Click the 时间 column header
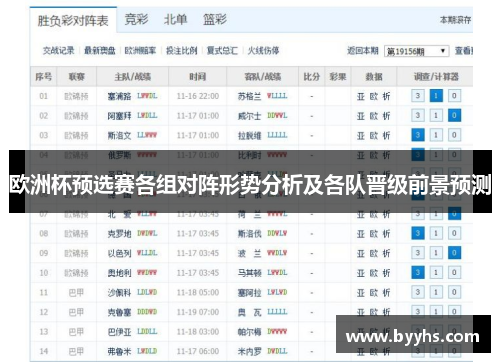The image size is (500, 362). pos(198,77)
